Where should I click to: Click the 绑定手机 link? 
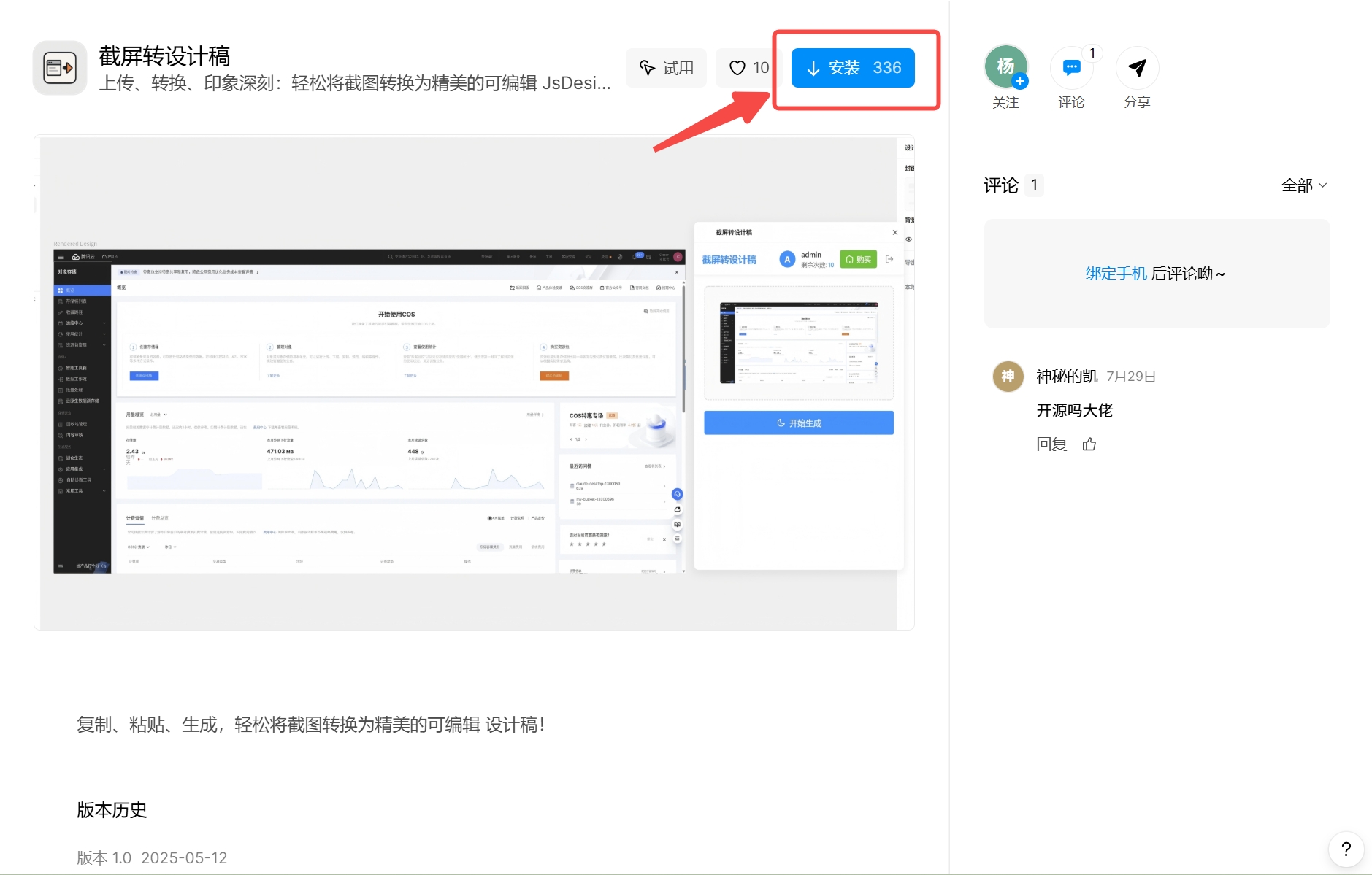tap(1116, 274)
